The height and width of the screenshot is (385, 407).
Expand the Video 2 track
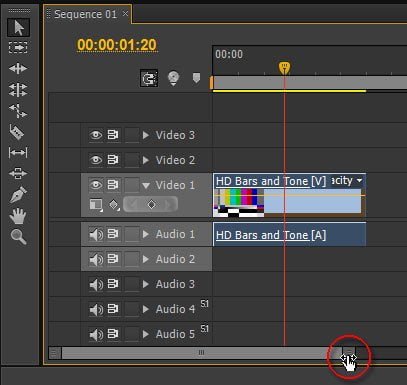click(x=146, y=160)
